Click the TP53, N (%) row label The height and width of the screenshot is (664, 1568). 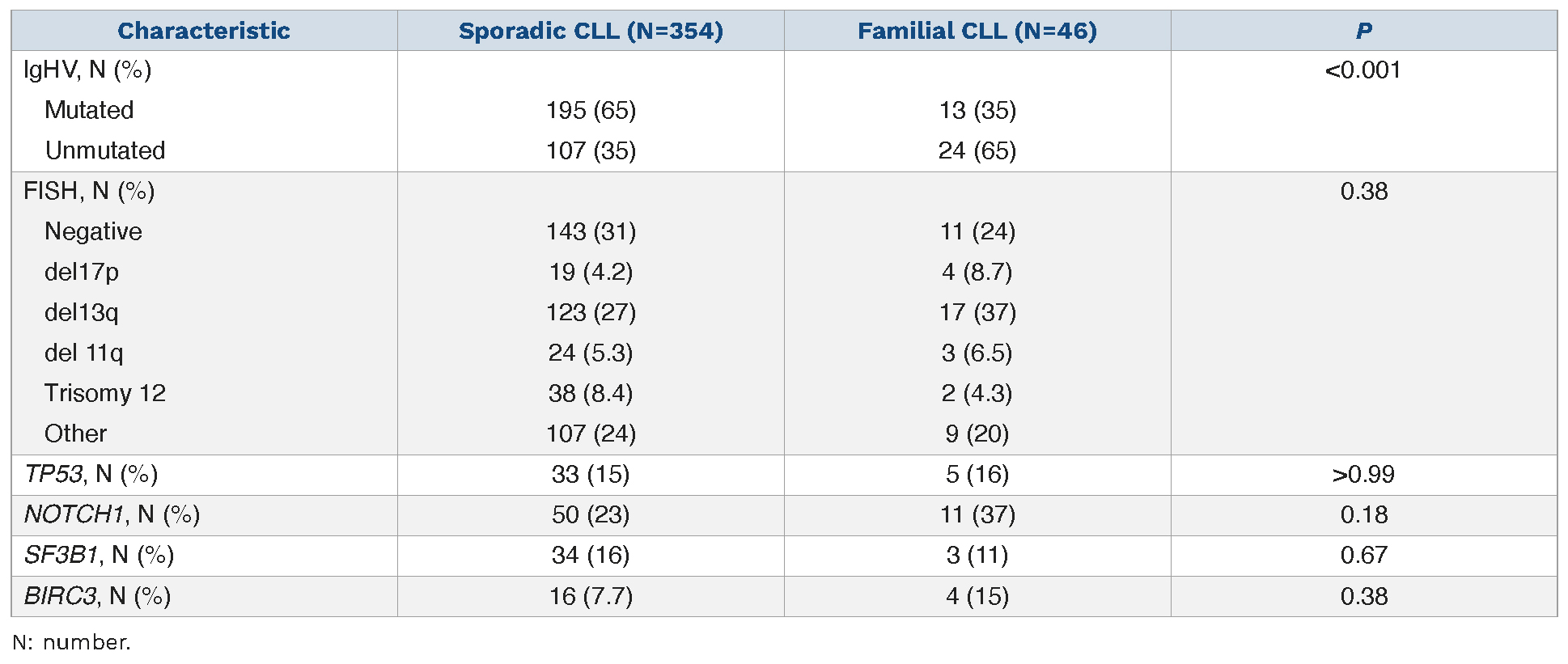tap(91, 474)
